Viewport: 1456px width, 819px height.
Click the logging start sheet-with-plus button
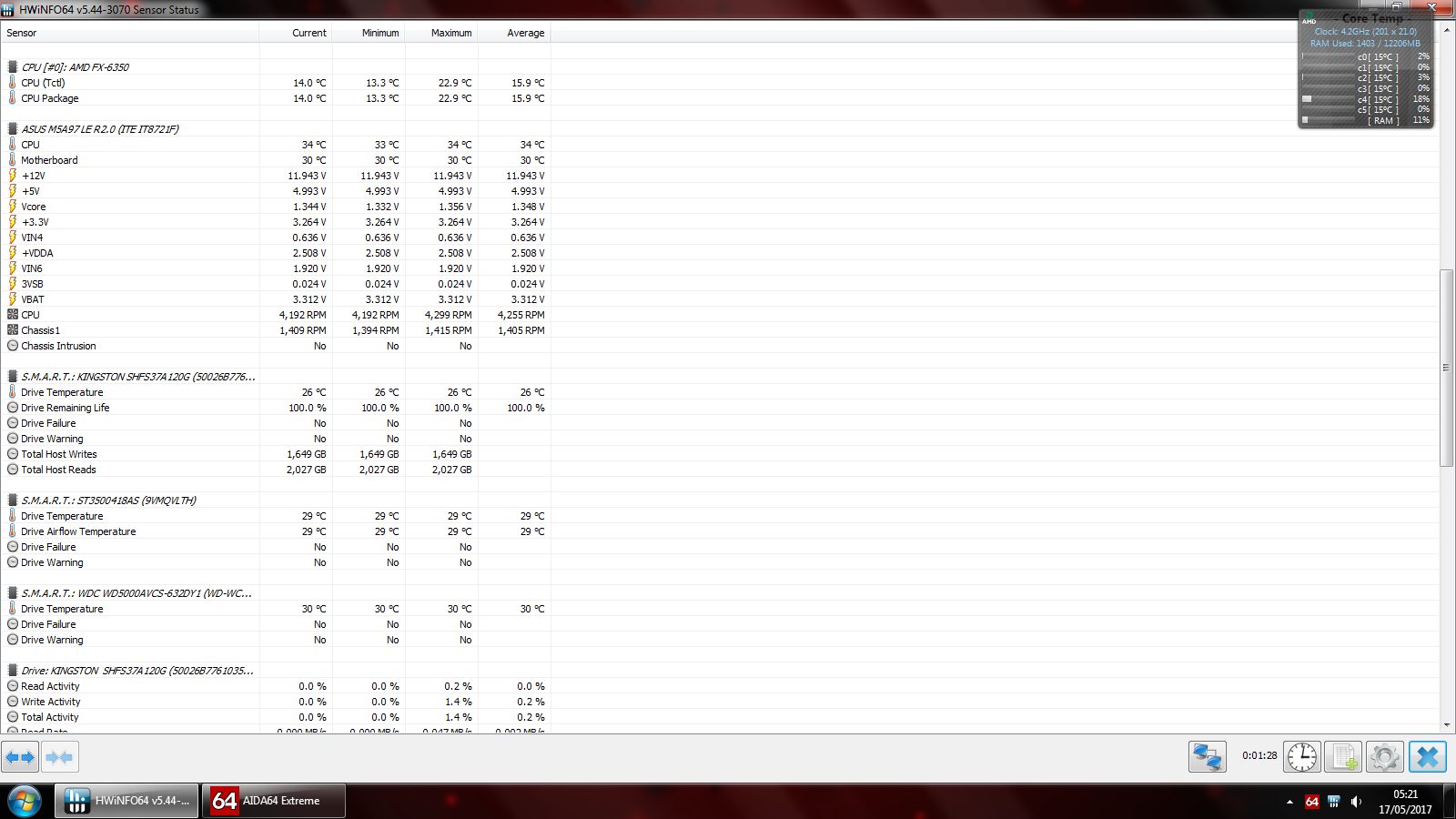(1343, 756)
